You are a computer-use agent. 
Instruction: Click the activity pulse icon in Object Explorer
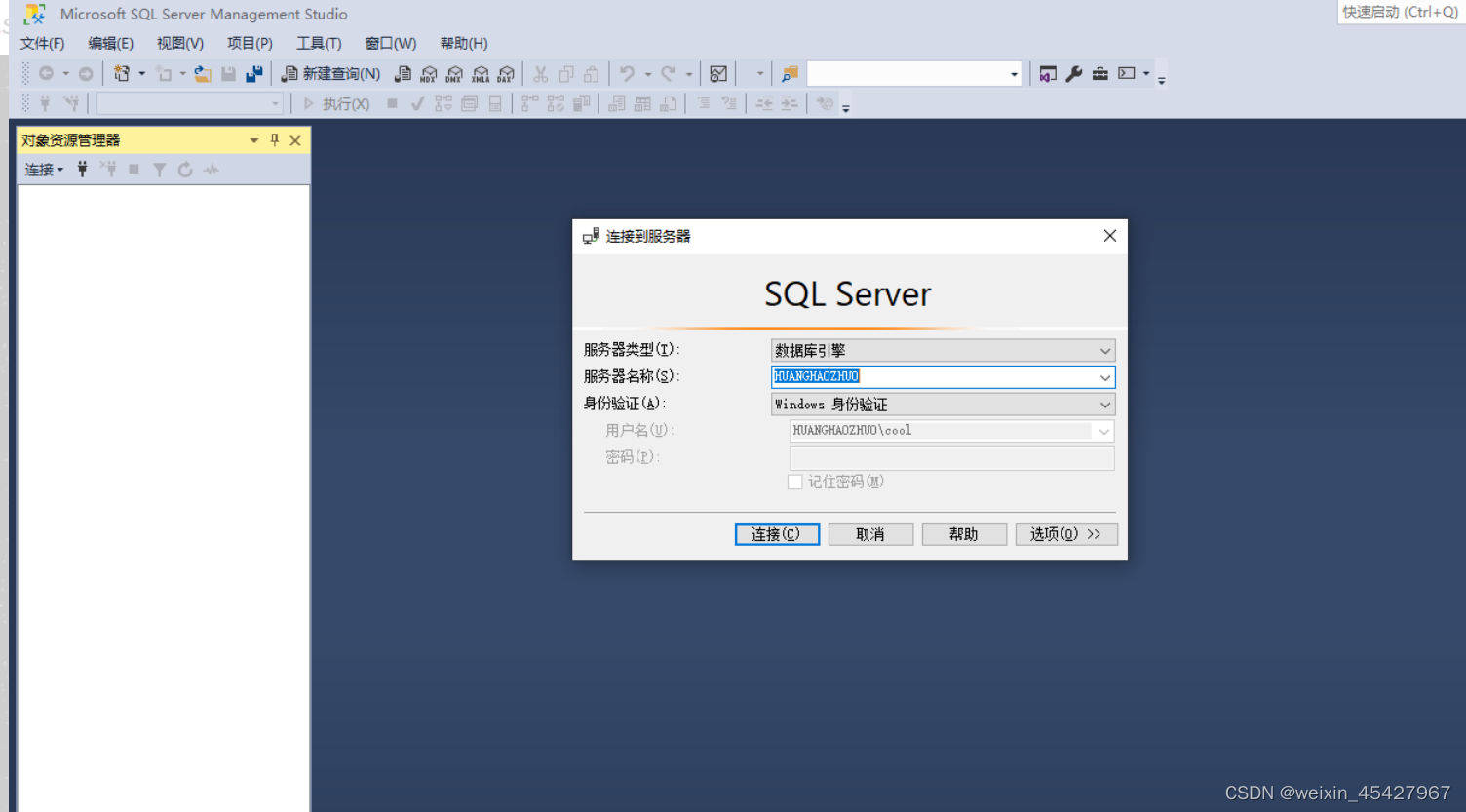212,170
